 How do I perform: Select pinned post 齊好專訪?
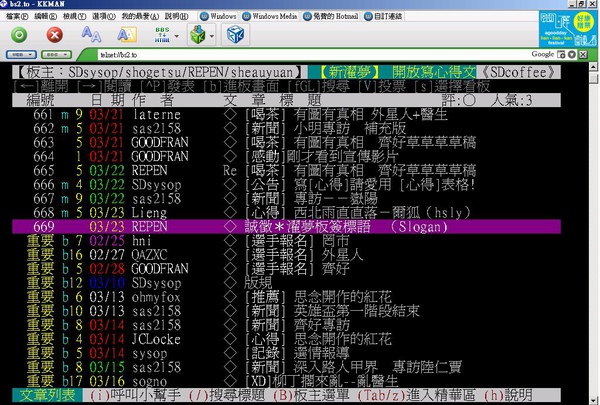click(x=287, y=325)
